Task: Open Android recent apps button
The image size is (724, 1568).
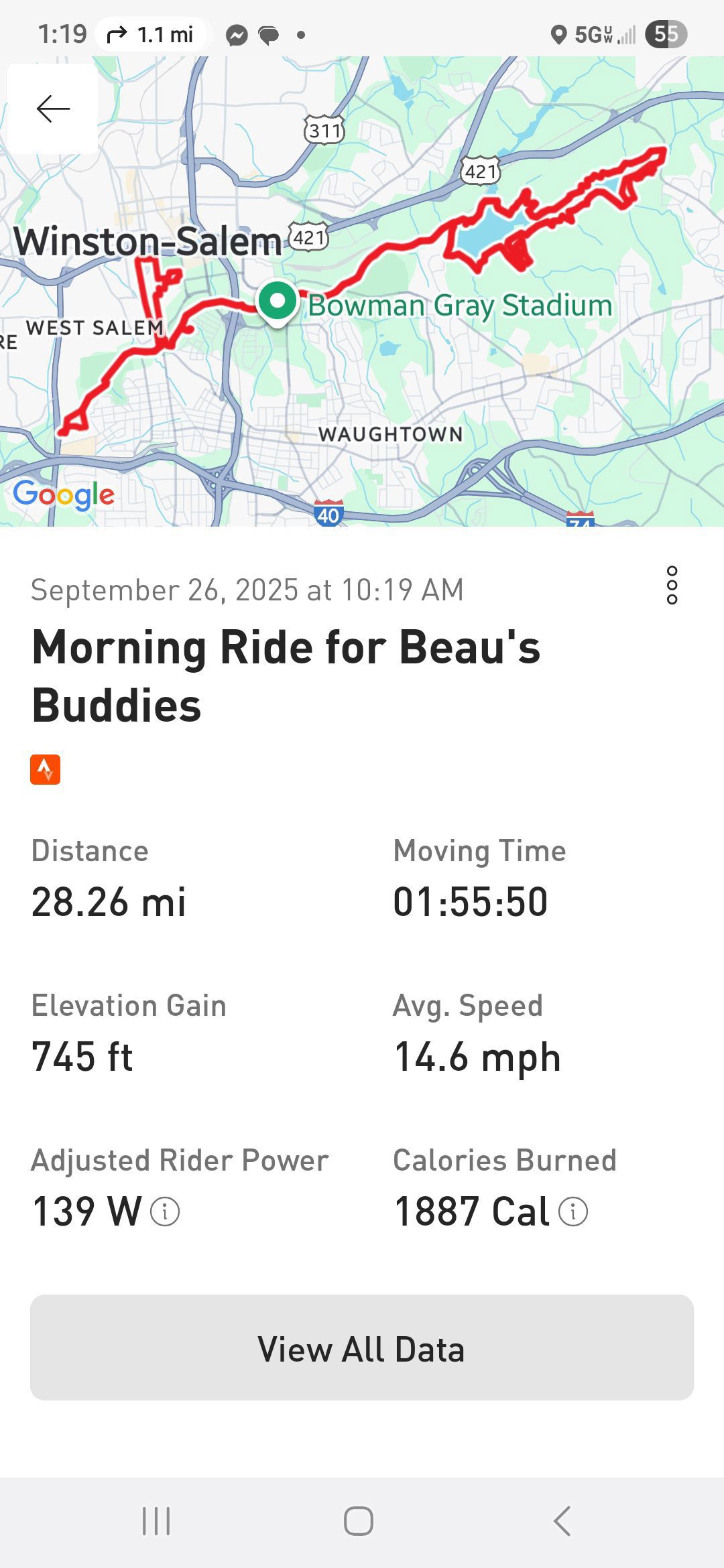Action: click(x=156, y=1521)
